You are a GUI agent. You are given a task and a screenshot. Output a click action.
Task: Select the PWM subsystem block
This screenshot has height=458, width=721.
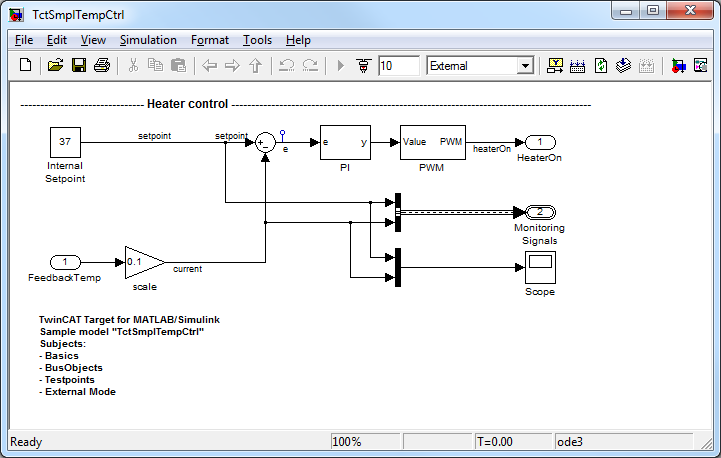[x=433, y=143]
